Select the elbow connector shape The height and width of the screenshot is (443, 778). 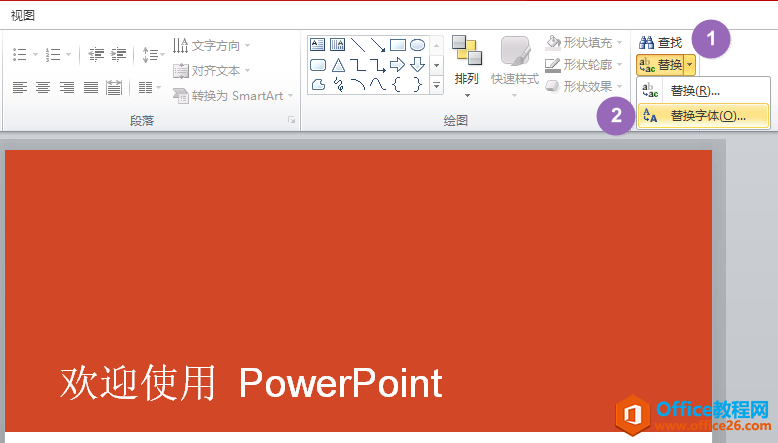click(x=358, y=64)
